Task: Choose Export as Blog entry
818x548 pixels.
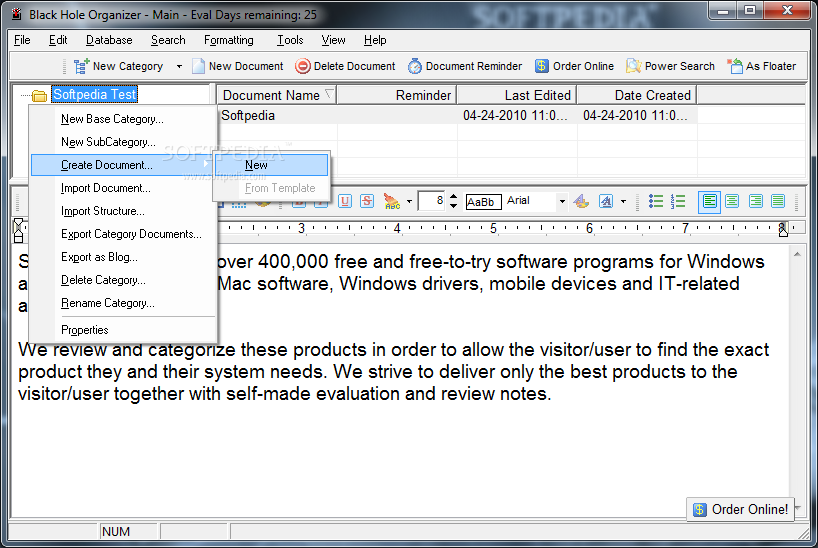Action: point(124,257)
